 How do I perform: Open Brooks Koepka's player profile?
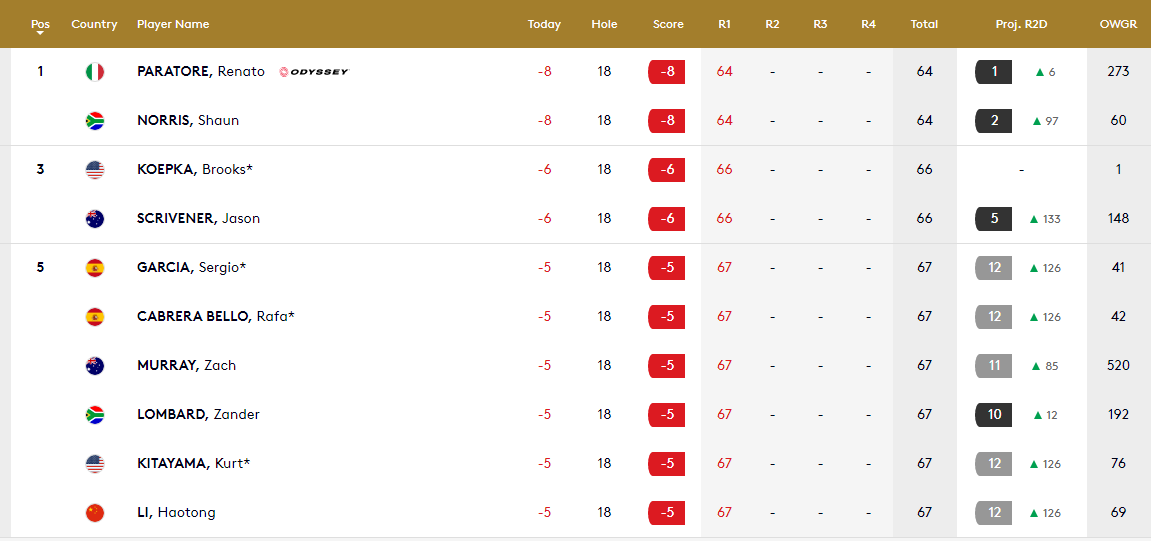pyautogui.click(x=195, y=170)
